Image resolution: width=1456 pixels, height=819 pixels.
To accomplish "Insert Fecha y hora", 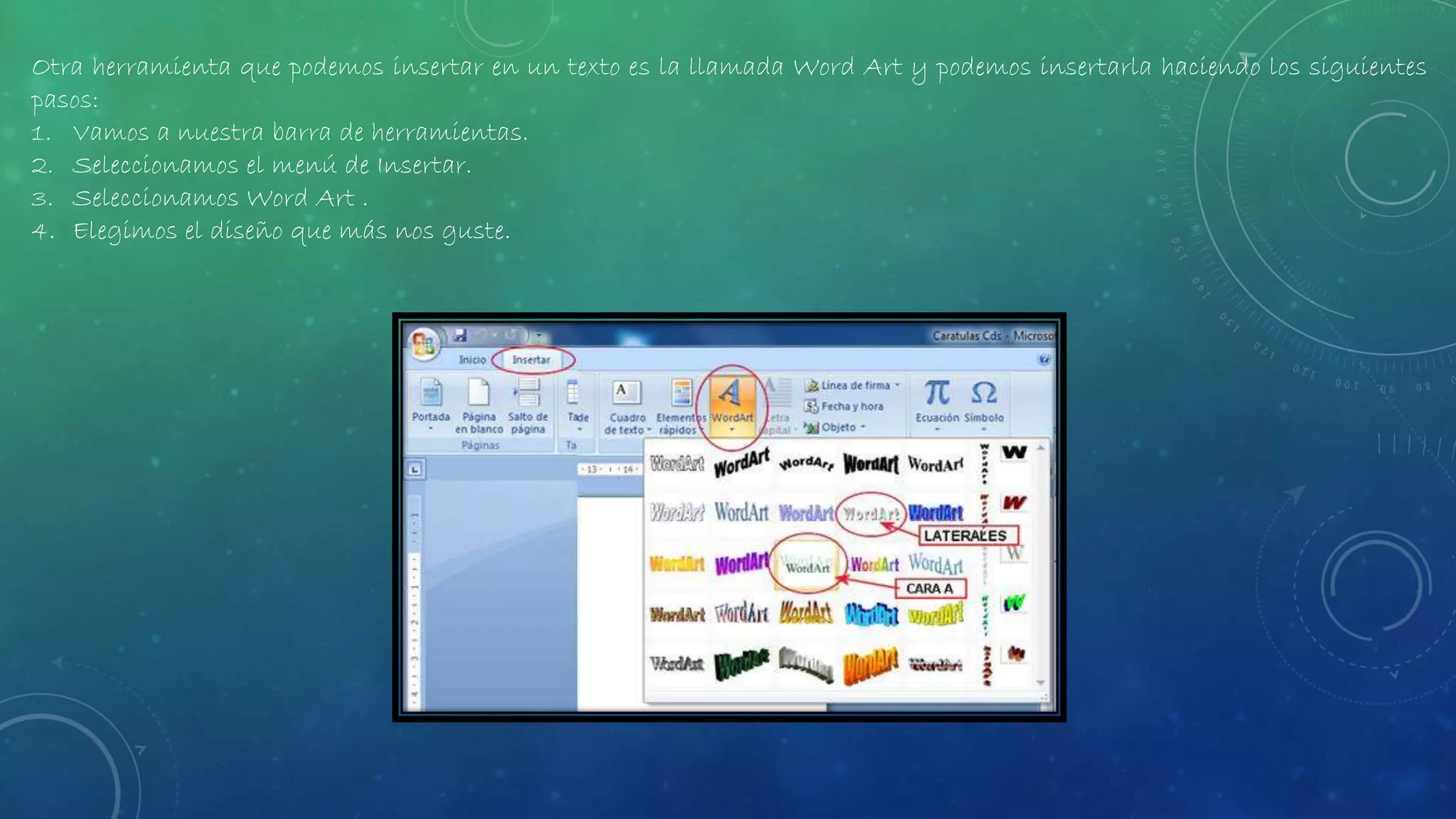I will click(x=844, y=407).
